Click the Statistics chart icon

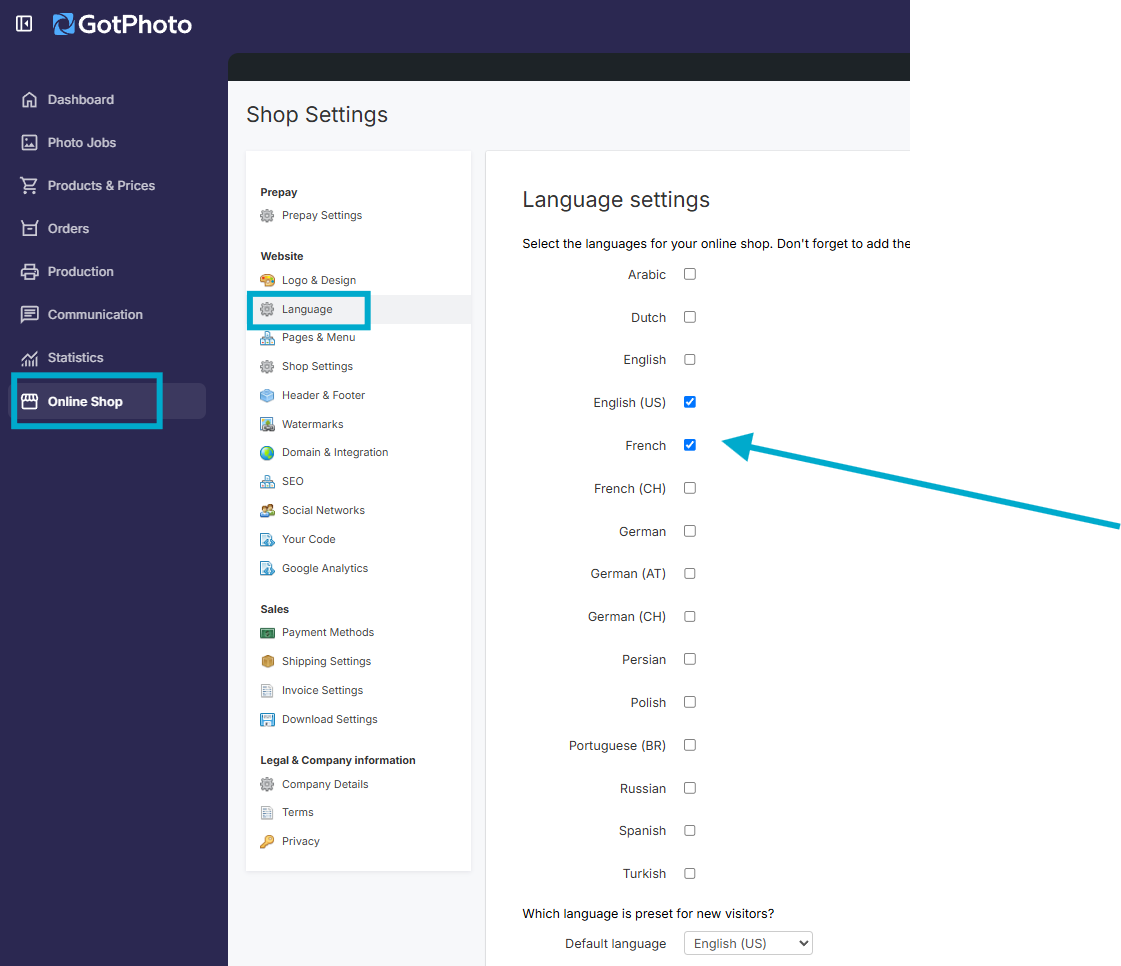(x=29, y=358)
